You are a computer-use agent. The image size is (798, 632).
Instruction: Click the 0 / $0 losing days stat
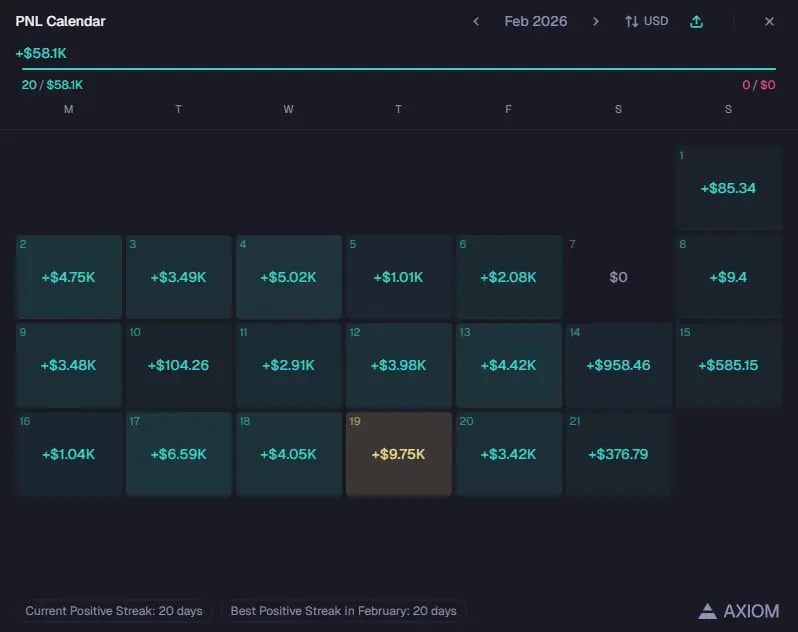click(x=758, y=85)
